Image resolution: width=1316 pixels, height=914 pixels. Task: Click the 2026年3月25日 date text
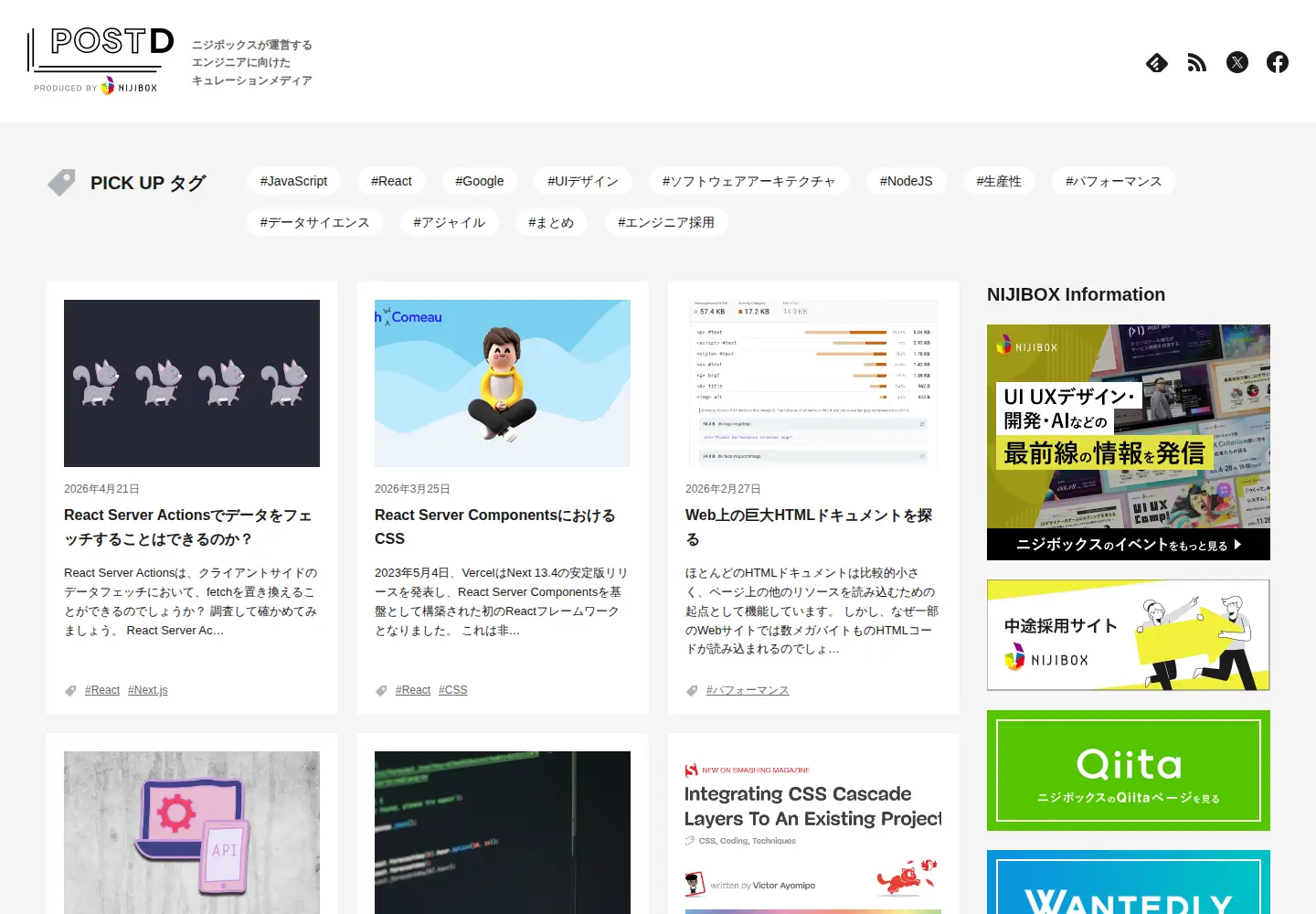pos(412,489)
